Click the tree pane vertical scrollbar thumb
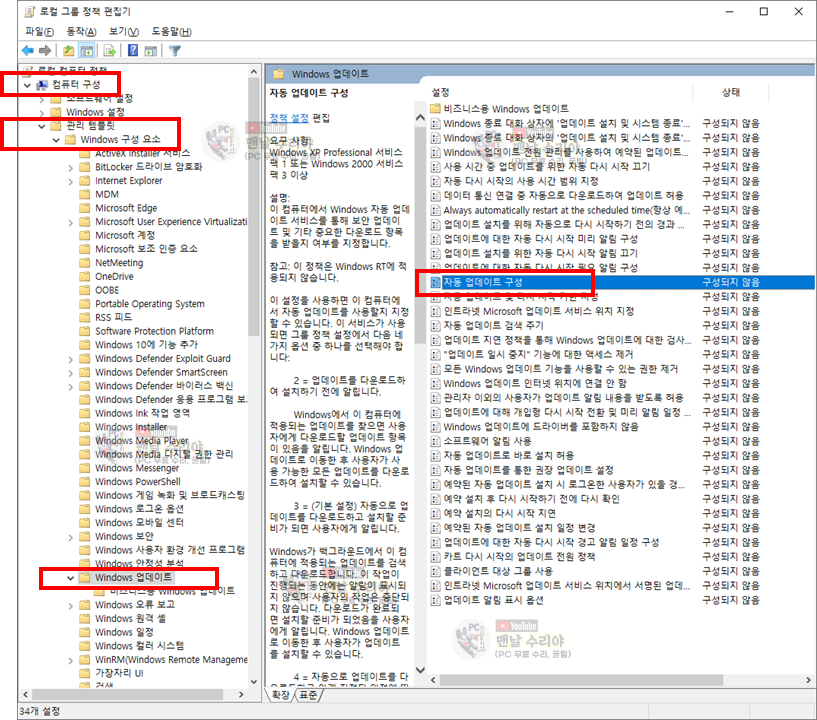Screen dimensions: 817x720 click(x=254, y=207)
